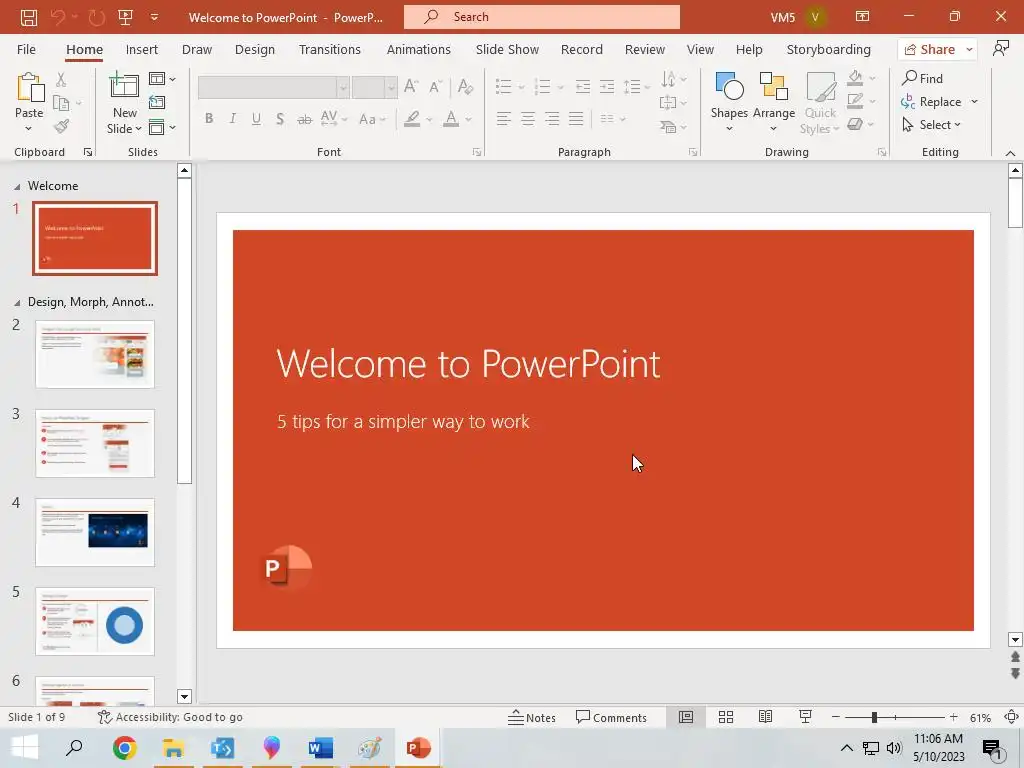This screenshot has height=768, width=1024.
Task: Collapse the ribbon with the chevron
Action: pos(1010,153)
